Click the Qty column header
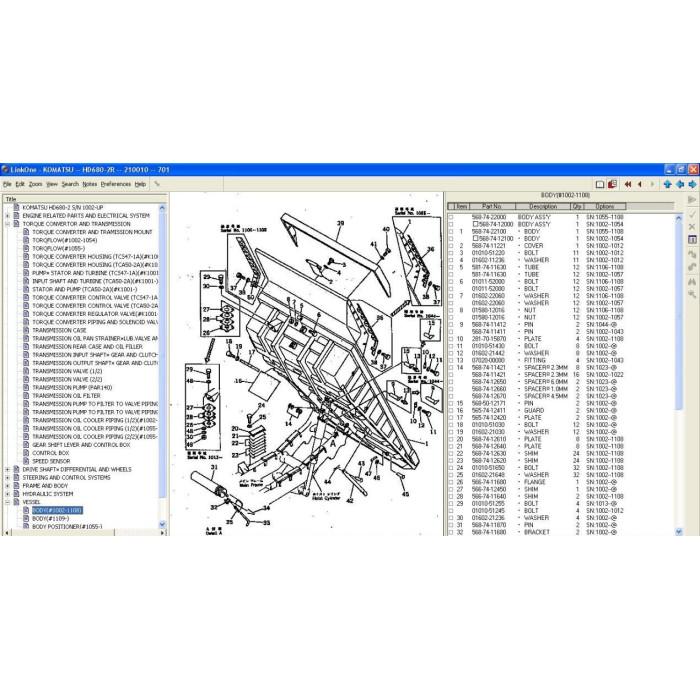The height and width of the screenshot is (700, 700). click(x=577, y=206)
